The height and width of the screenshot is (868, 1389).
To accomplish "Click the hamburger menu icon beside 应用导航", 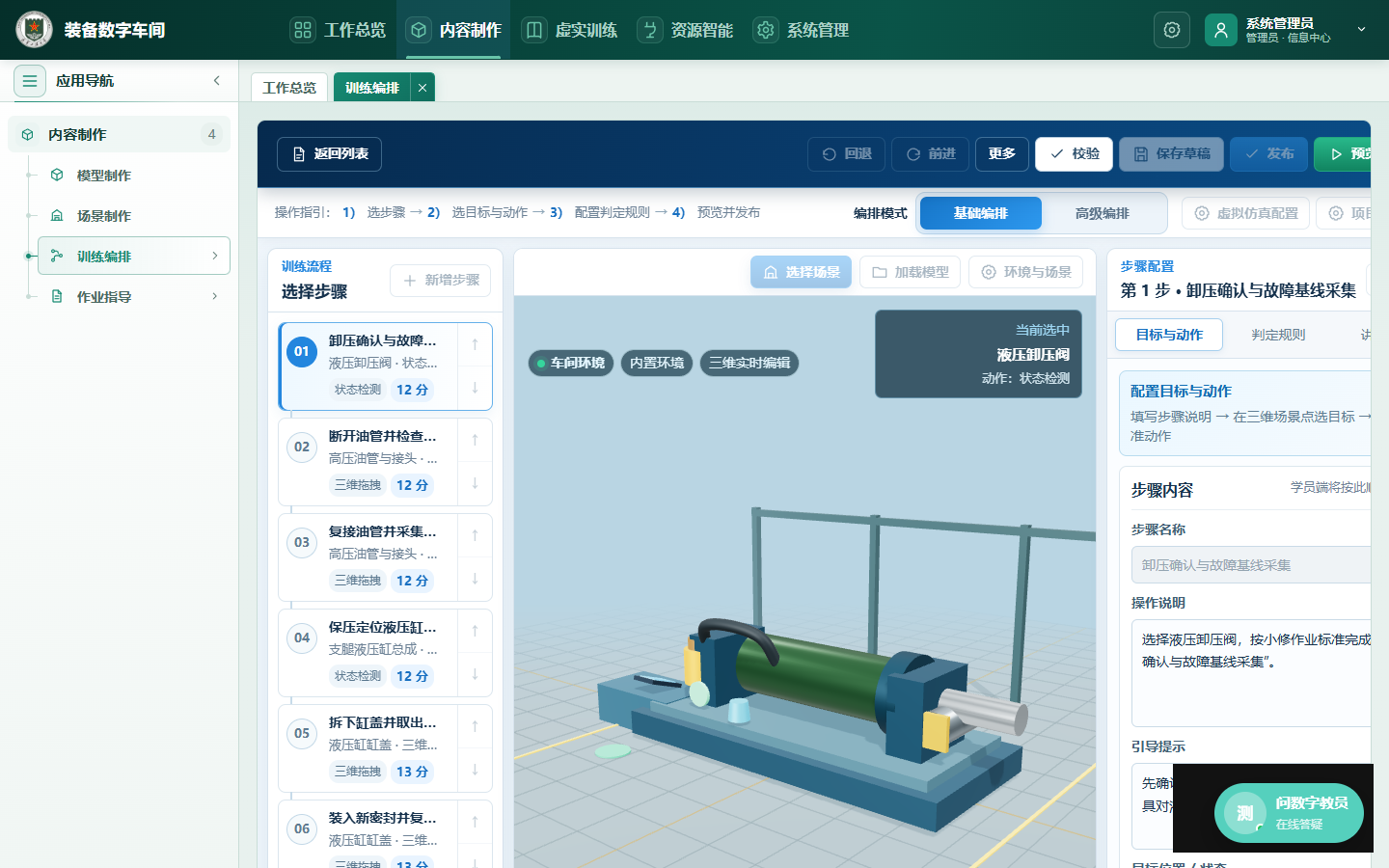I will pos(30,81).
